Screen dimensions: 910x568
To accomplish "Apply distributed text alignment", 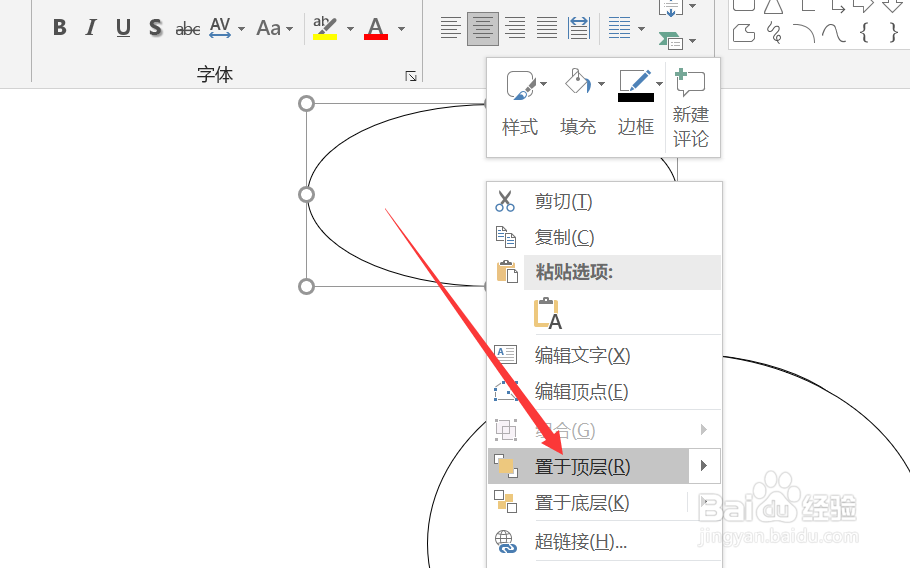I will tap(579, 27).
